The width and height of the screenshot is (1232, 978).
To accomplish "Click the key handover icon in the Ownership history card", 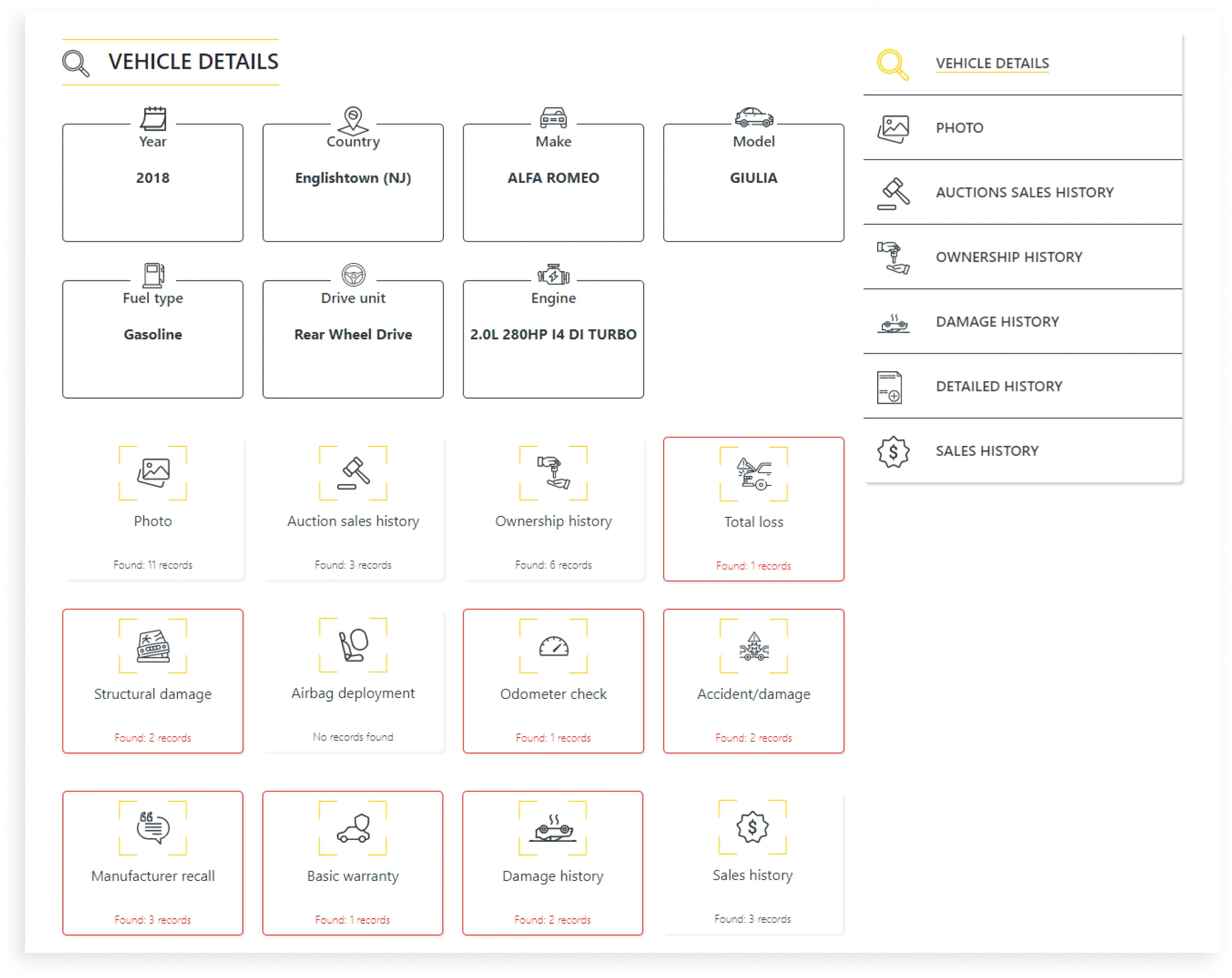I will click(x=553, y=473).
